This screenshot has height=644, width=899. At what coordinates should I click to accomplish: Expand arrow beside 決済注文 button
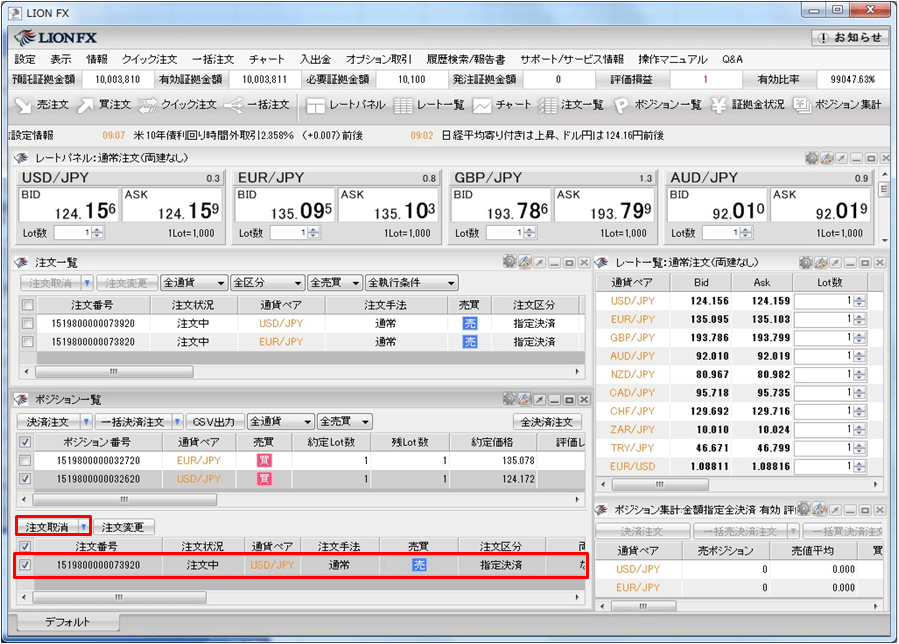[86, 422]
